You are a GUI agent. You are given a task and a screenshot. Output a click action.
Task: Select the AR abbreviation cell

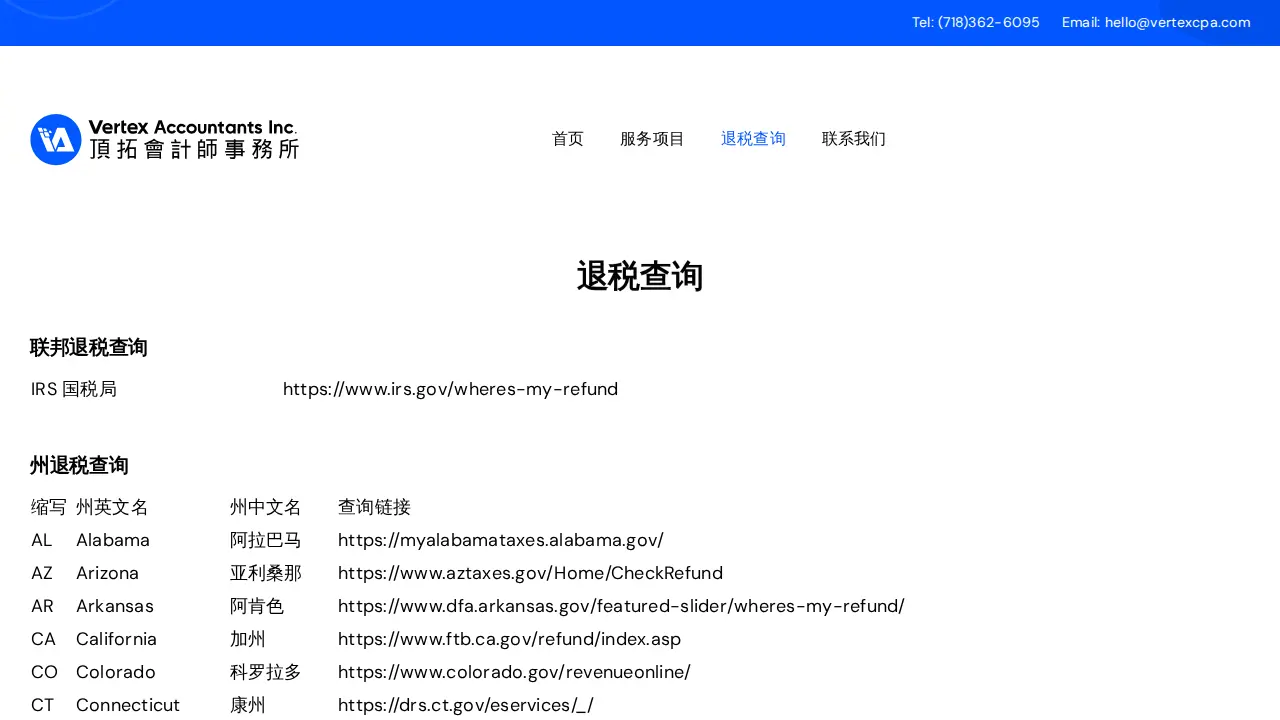pyautogui.click(x=42, y=606)
